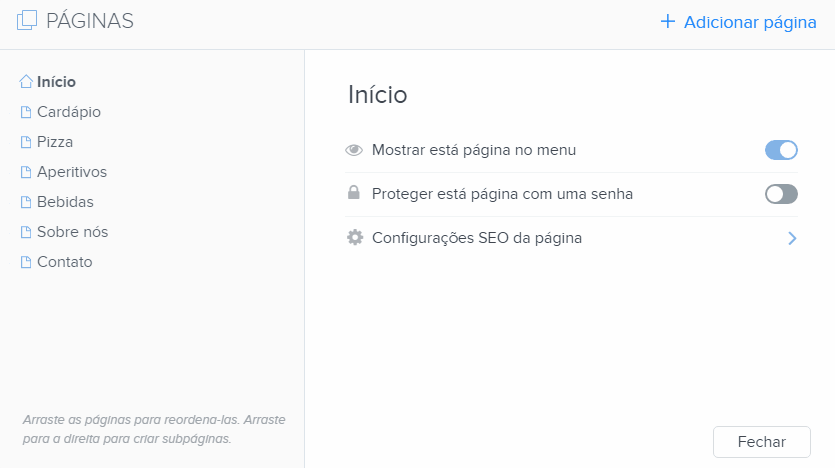Click the home icon next to Início
835x468 pixels.
point(26,81)
